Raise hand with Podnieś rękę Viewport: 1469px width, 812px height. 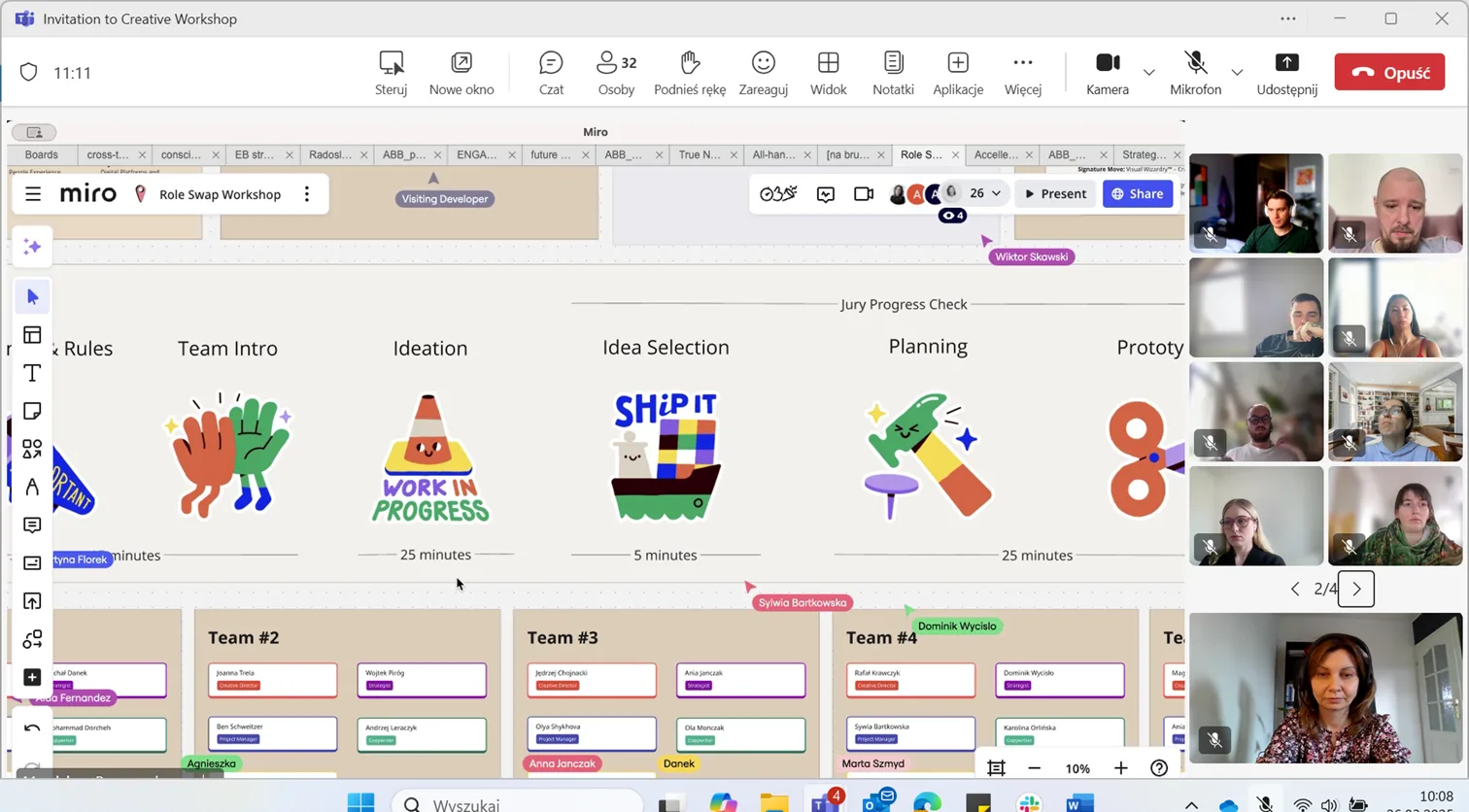pos(689,73)
